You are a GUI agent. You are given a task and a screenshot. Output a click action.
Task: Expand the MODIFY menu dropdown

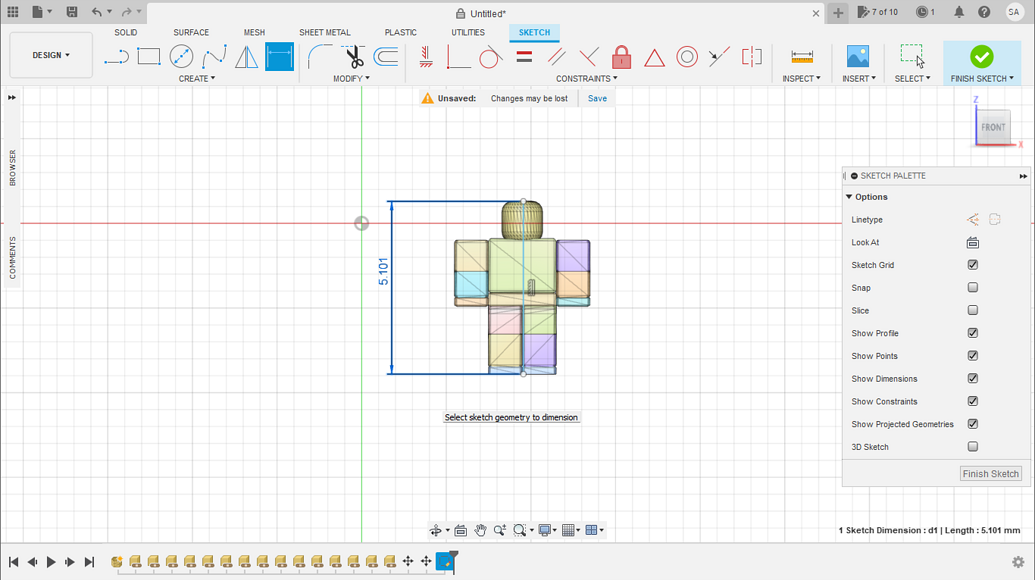[x=351, y=79]
